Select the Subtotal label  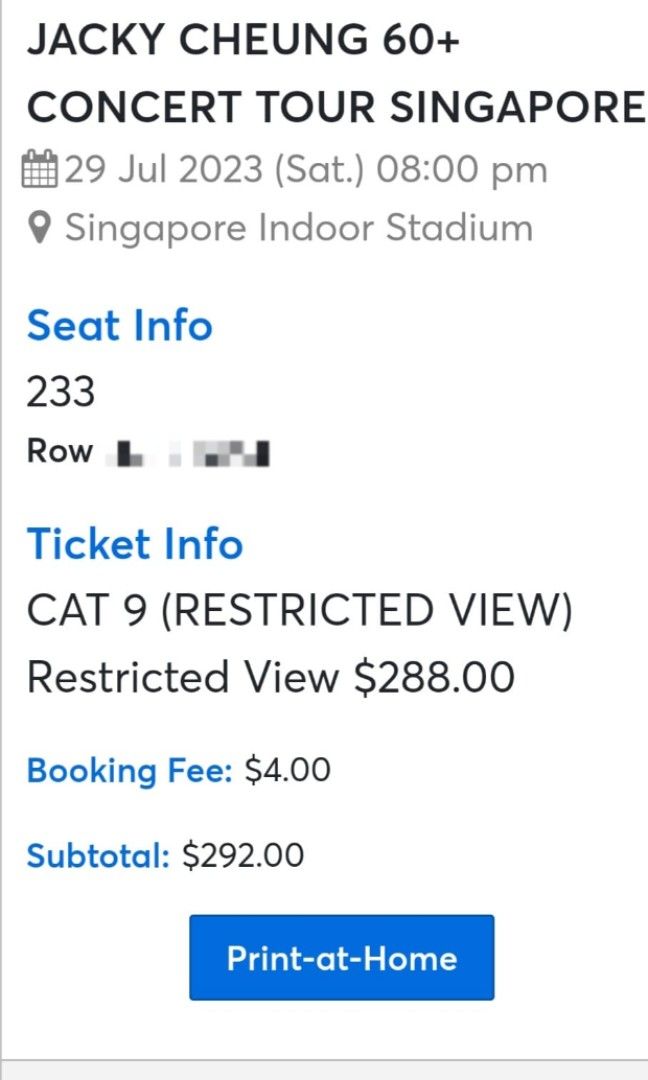pyautogui.click(x=95, y=855)
